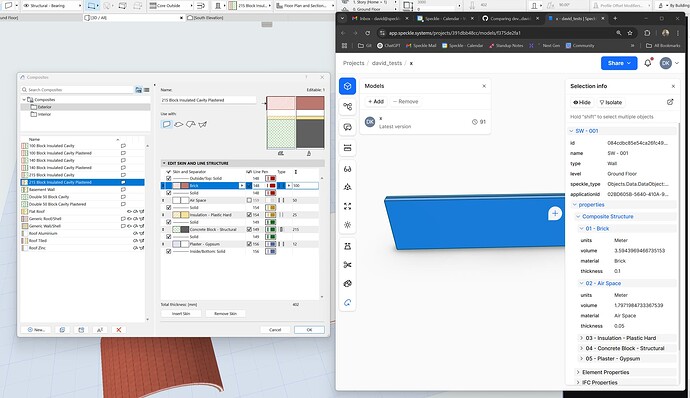Click the blue Share button
Image resolution: width=690 pixels, height=398 pixels.
click(619, 63)
